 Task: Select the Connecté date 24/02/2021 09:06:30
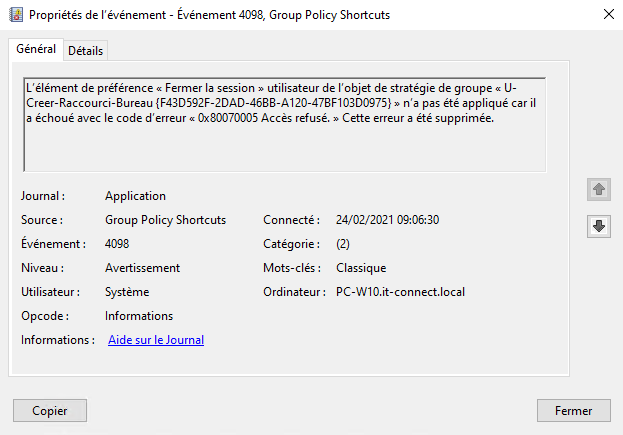click(388, 220)
